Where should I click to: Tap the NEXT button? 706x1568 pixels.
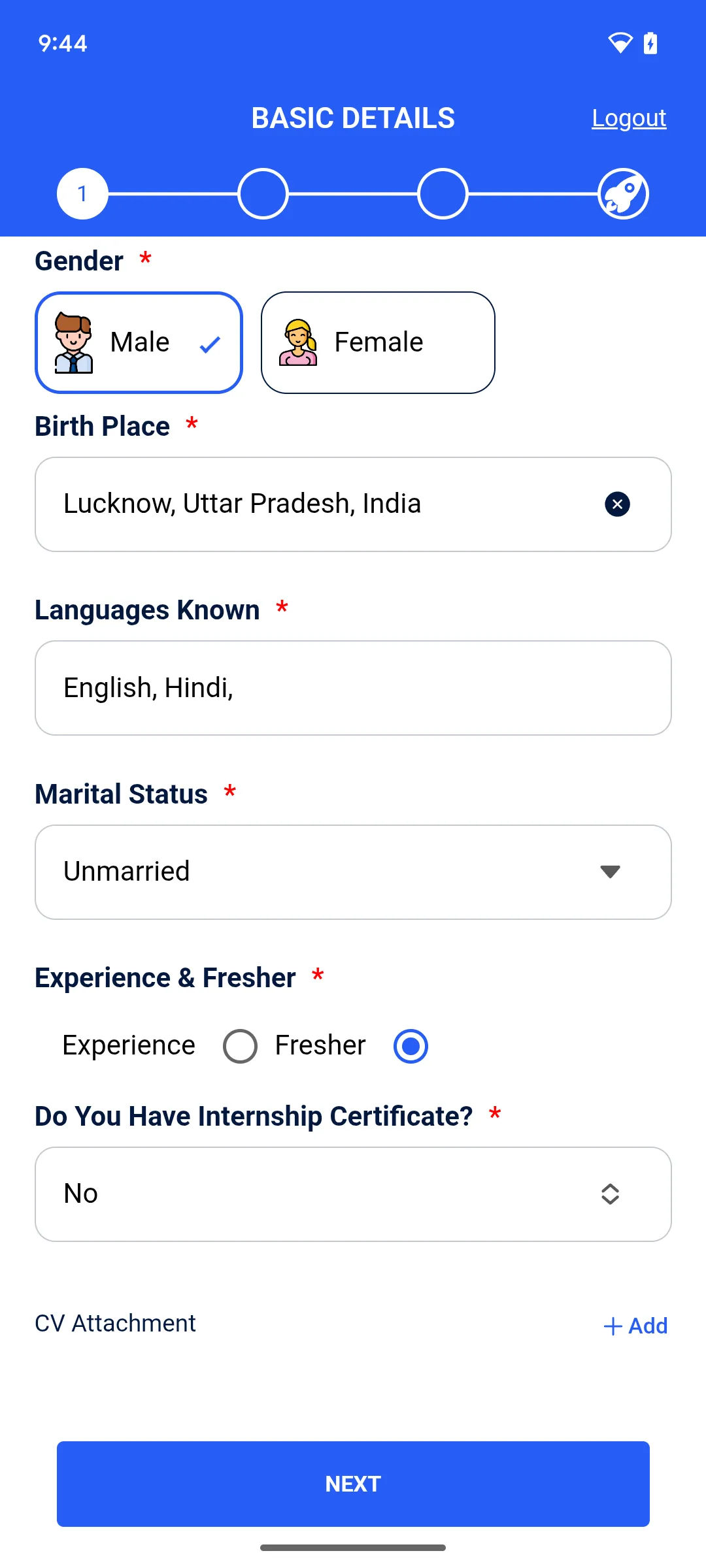point(353,1484)
